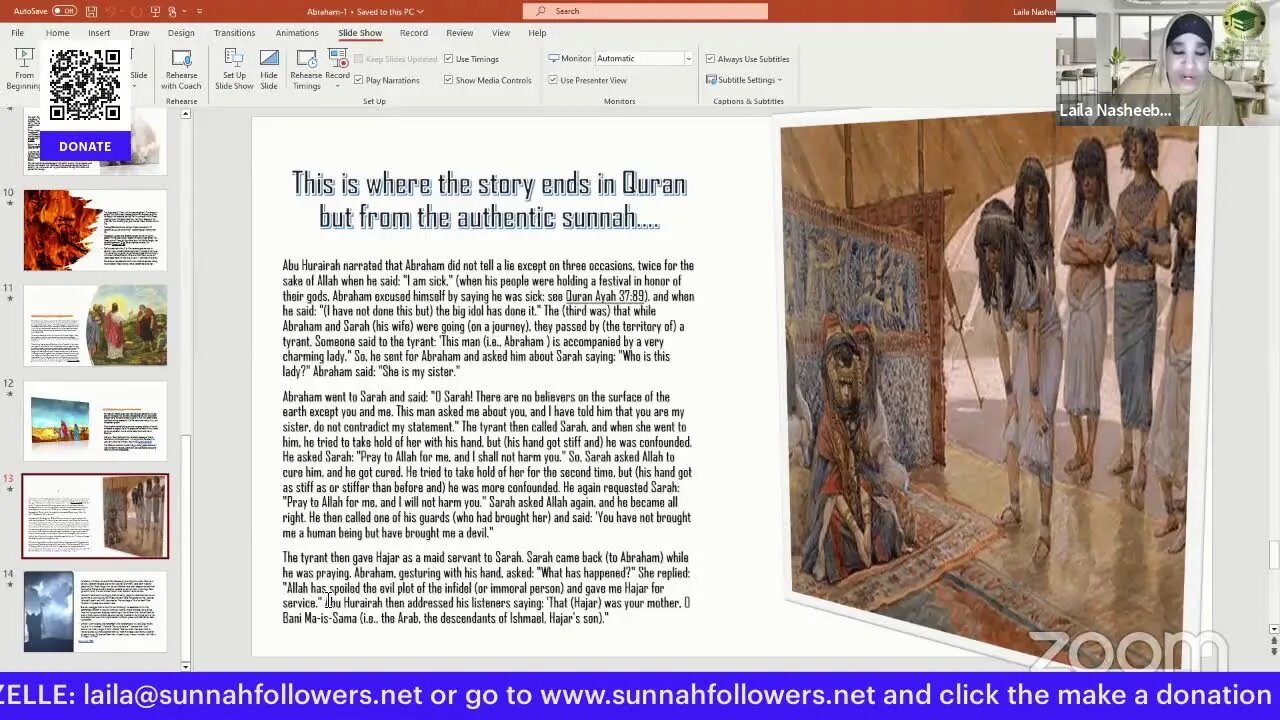Switch to the View tab
The image size is (1280, 720).
point(501,33)
